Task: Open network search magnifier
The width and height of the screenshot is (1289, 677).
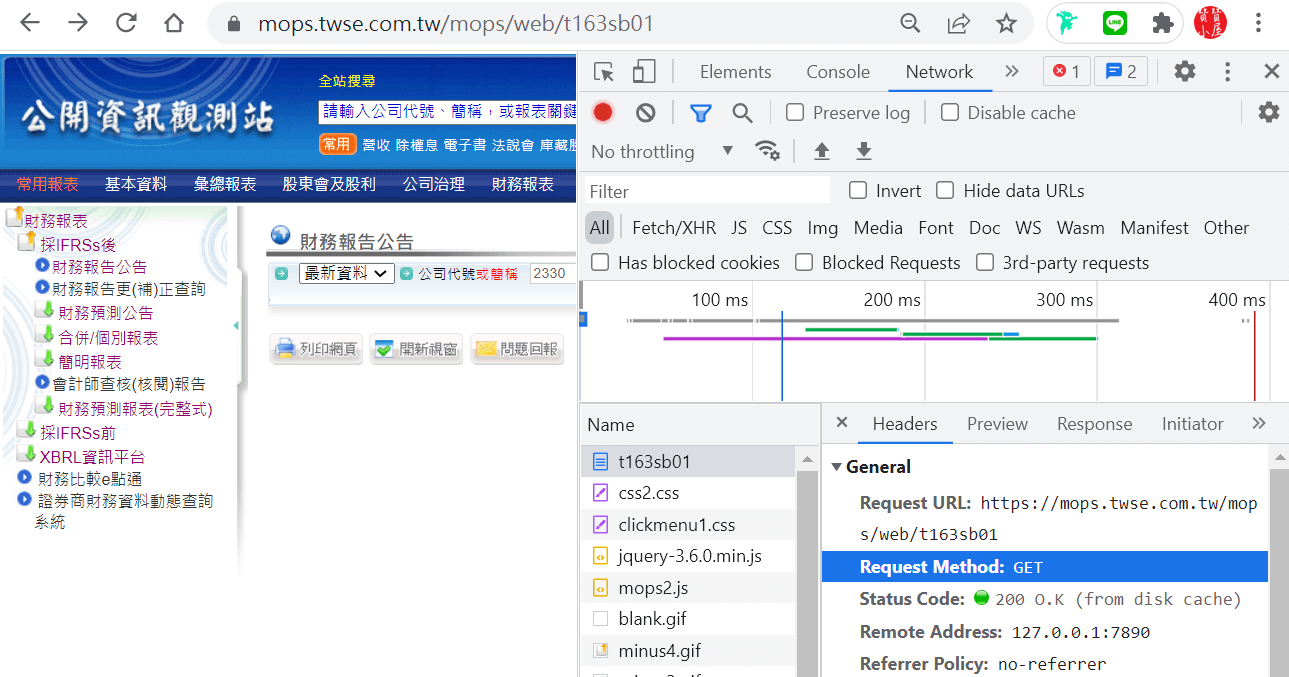Action: [x=742, y=113]
